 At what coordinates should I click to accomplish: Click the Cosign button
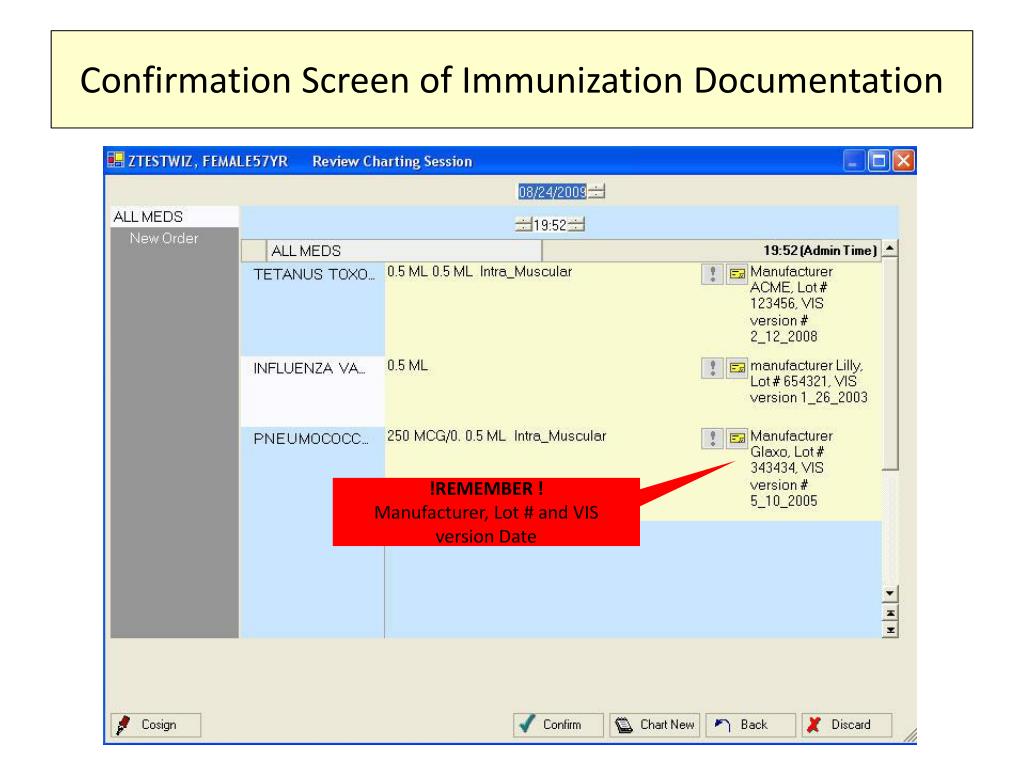pyautogui.click(x=156, y=725)
